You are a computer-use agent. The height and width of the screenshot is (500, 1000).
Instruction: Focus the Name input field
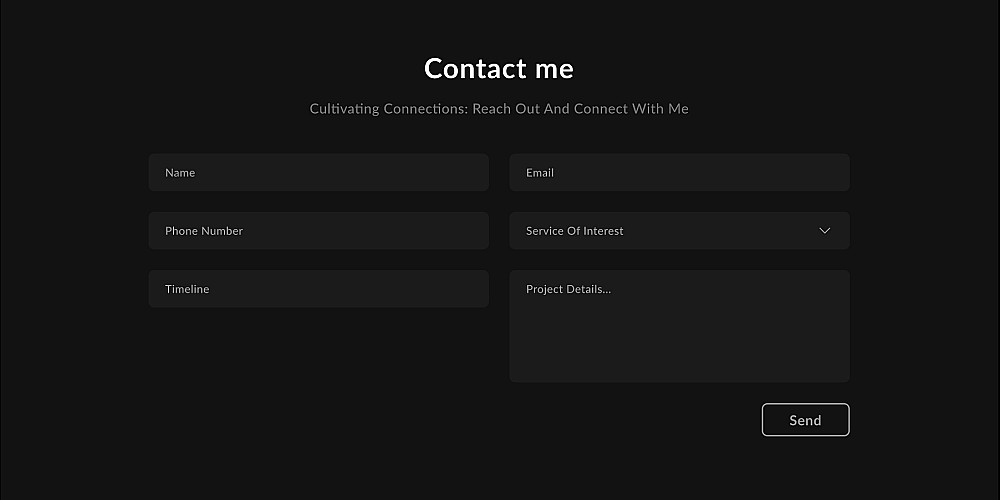318,173
